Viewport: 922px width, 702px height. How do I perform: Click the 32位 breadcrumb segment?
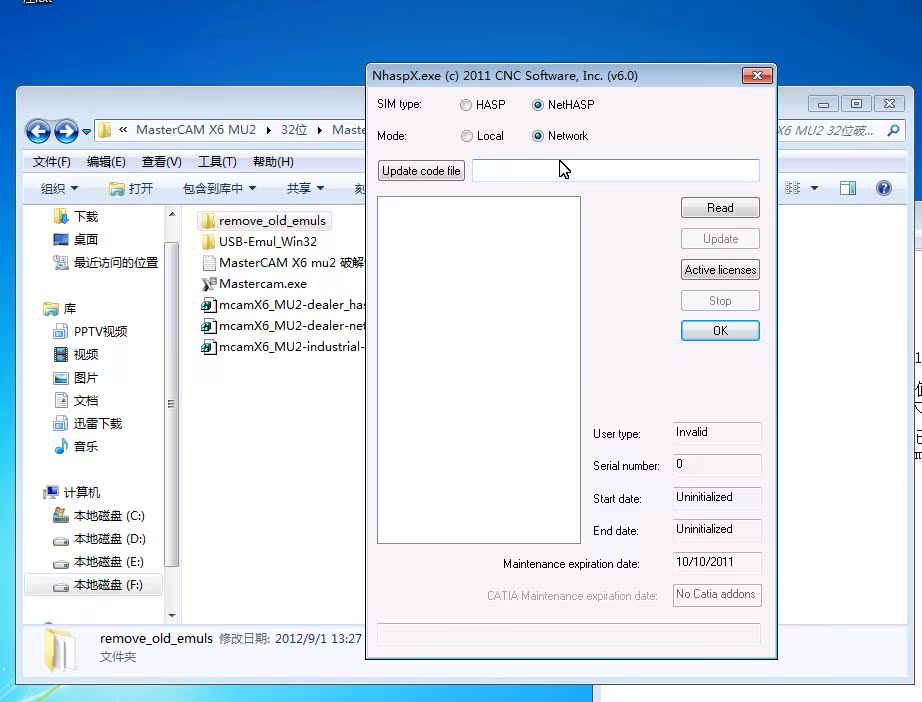[x=294, y=130]
